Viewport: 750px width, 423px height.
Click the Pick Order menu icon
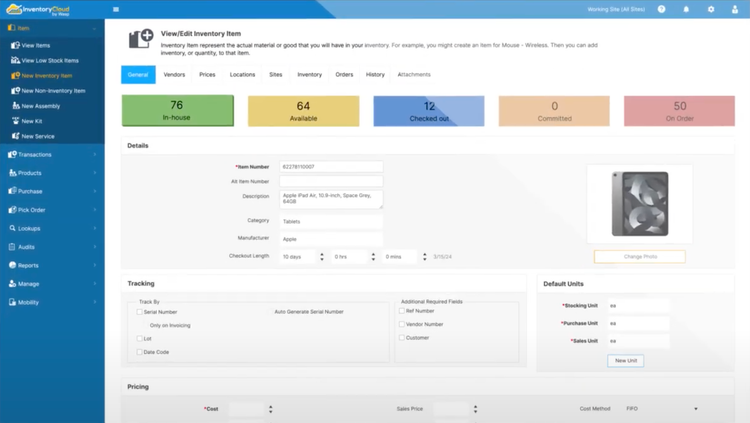(x=12, y=210)
